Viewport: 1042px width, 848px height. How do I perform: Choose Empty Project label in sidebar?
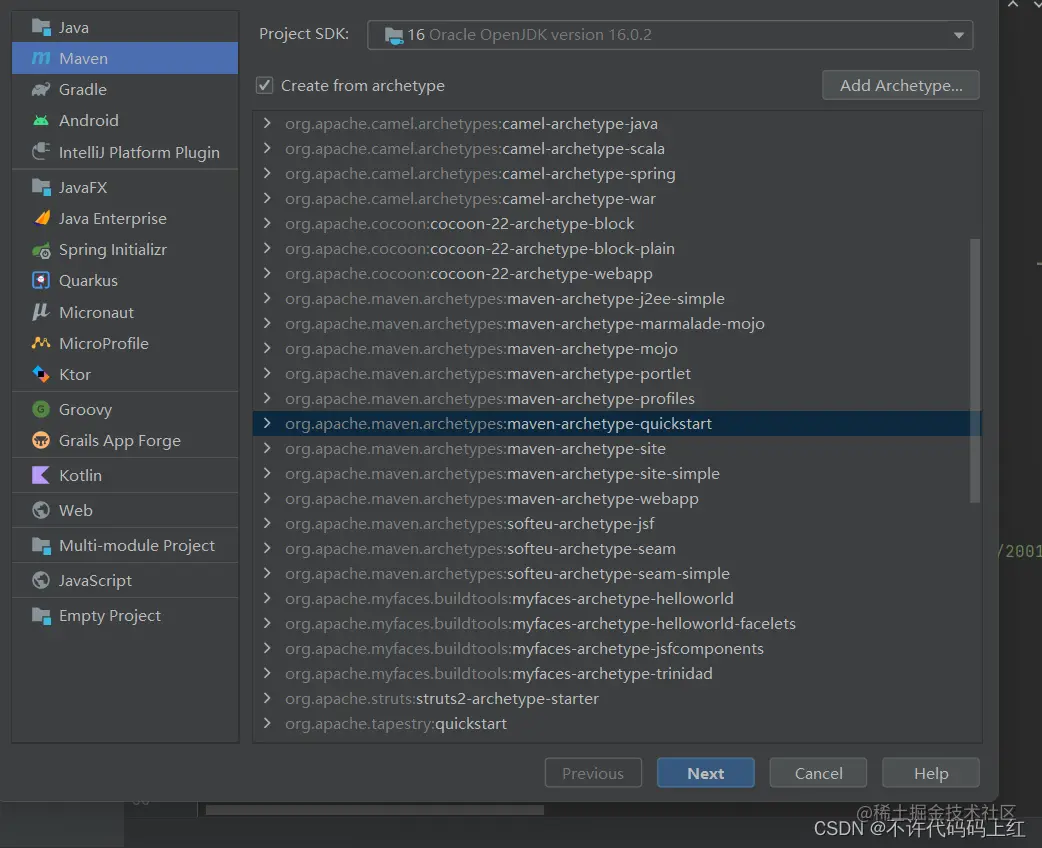[110, 615]
